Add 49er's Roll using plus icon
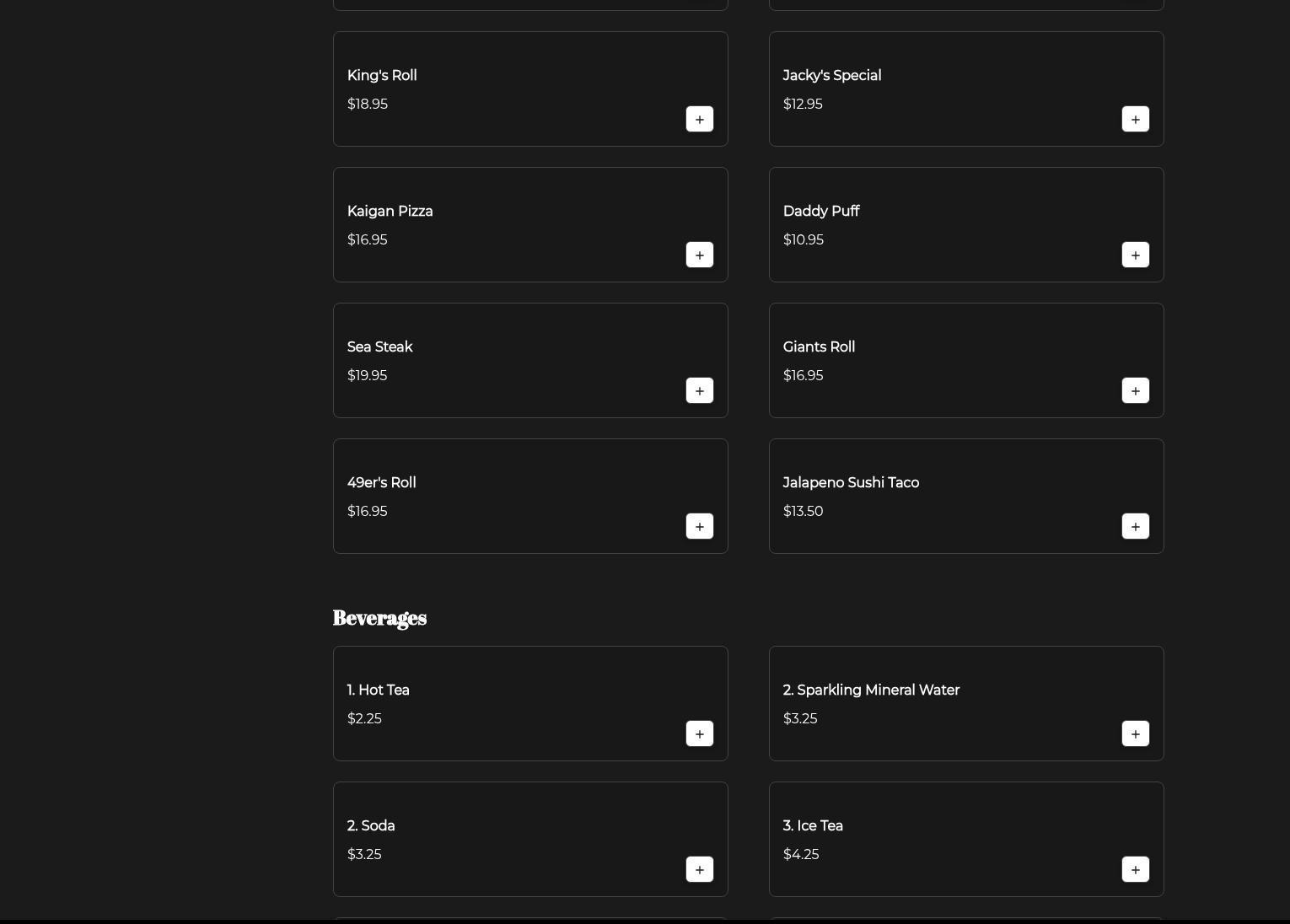 [699, 527]
